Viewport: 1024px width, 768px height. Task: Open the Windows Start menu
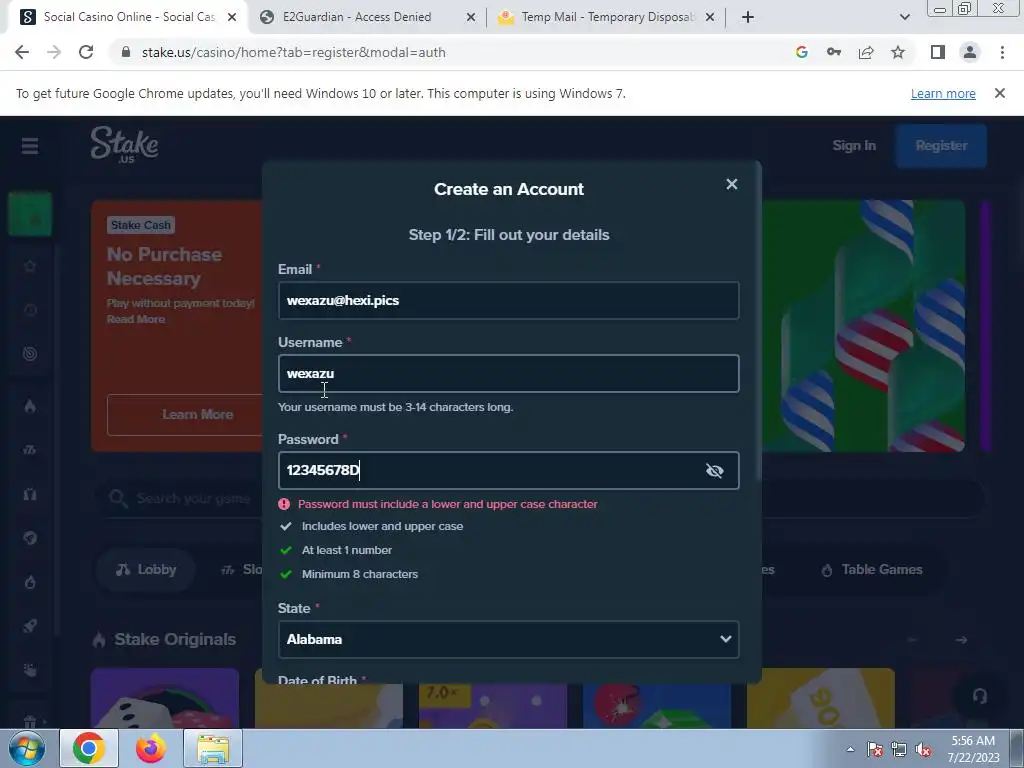27,748
